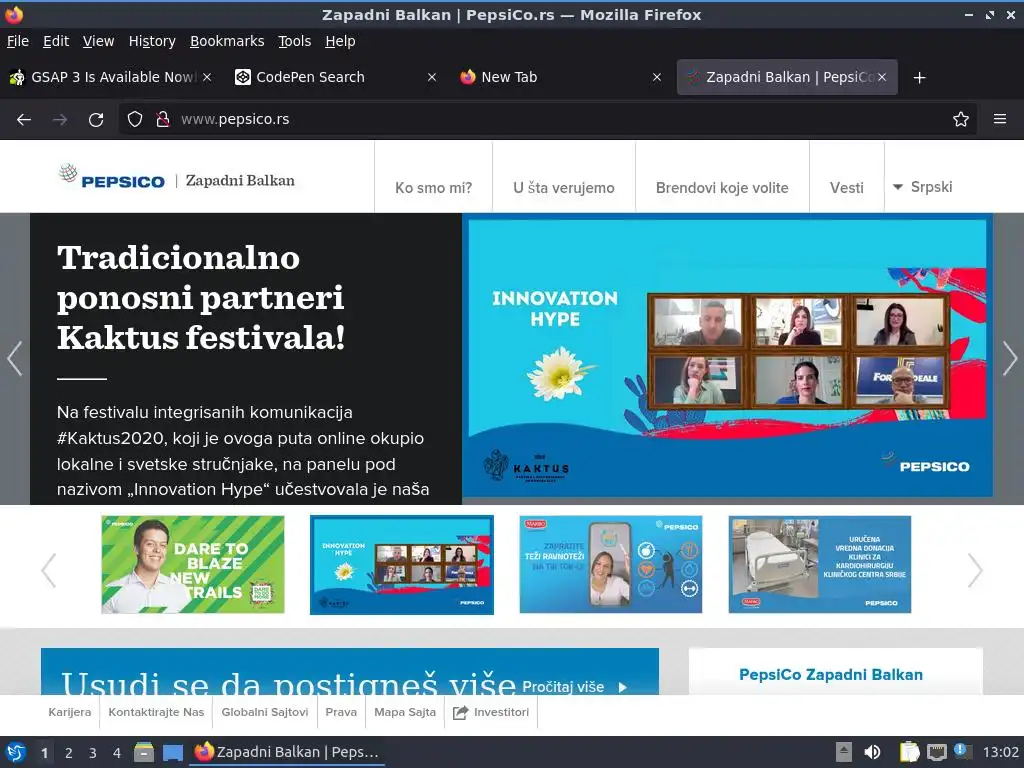Viewport: 1024px width, 768px height.
Task: Open the Prava footer link
Action: (x=341, y=712)
